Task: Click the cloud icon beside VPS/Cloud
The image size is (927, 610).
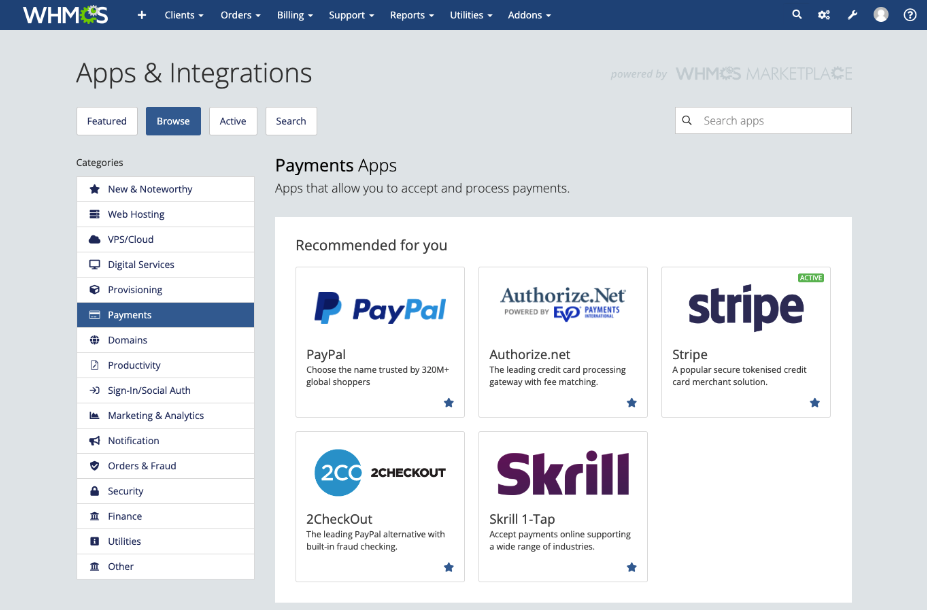Action: click(94, 239)
